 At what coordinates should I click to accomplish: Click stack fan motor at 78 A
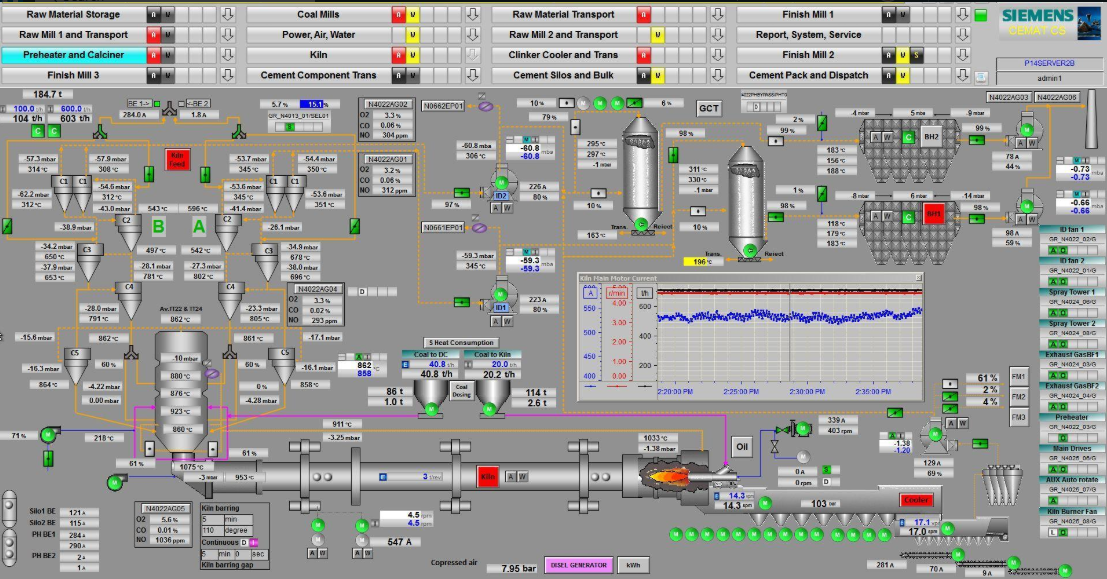coord(1027,130)
